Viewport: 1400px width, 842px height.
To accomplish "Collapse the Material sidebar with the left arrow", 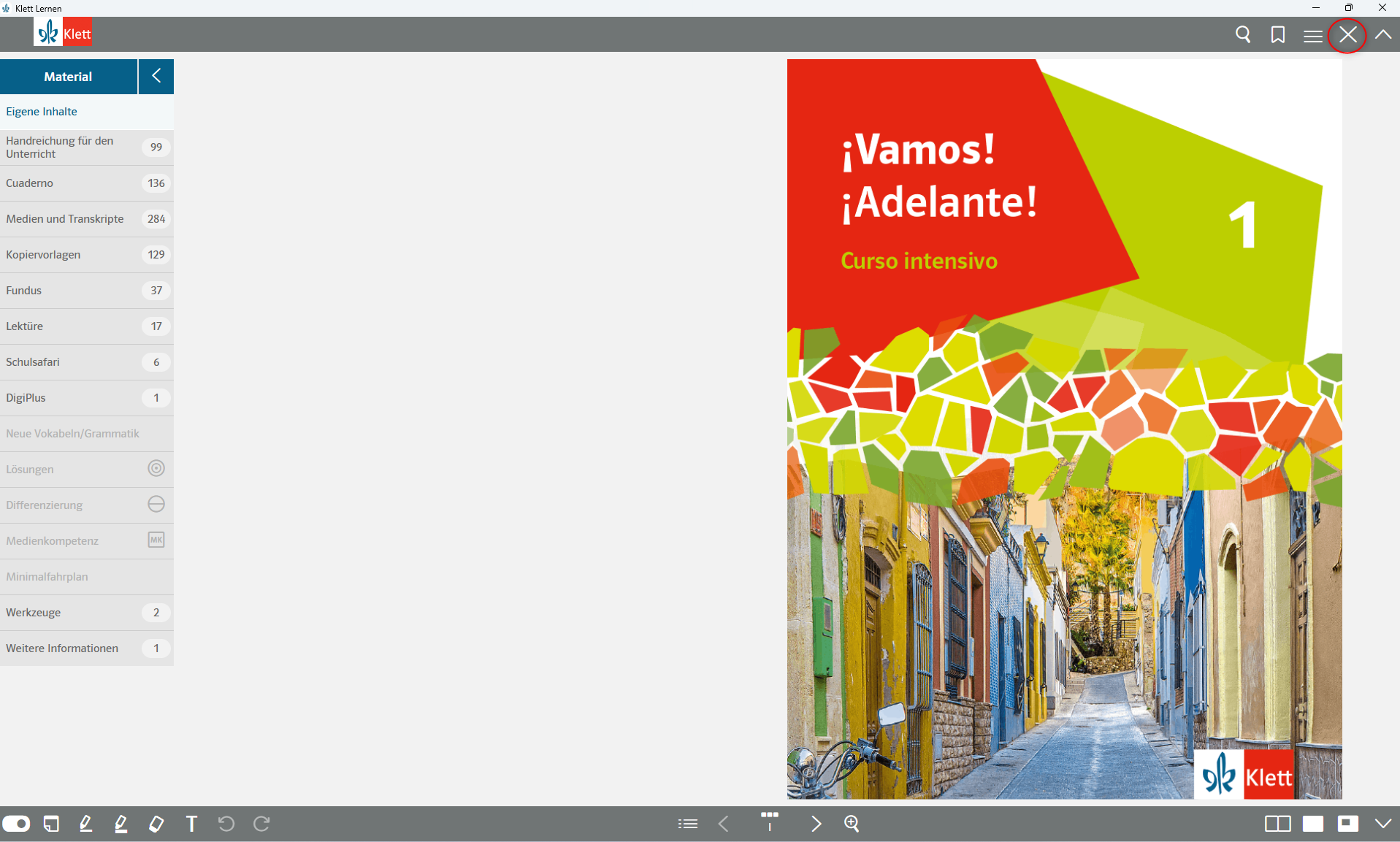I will point(156,77).
